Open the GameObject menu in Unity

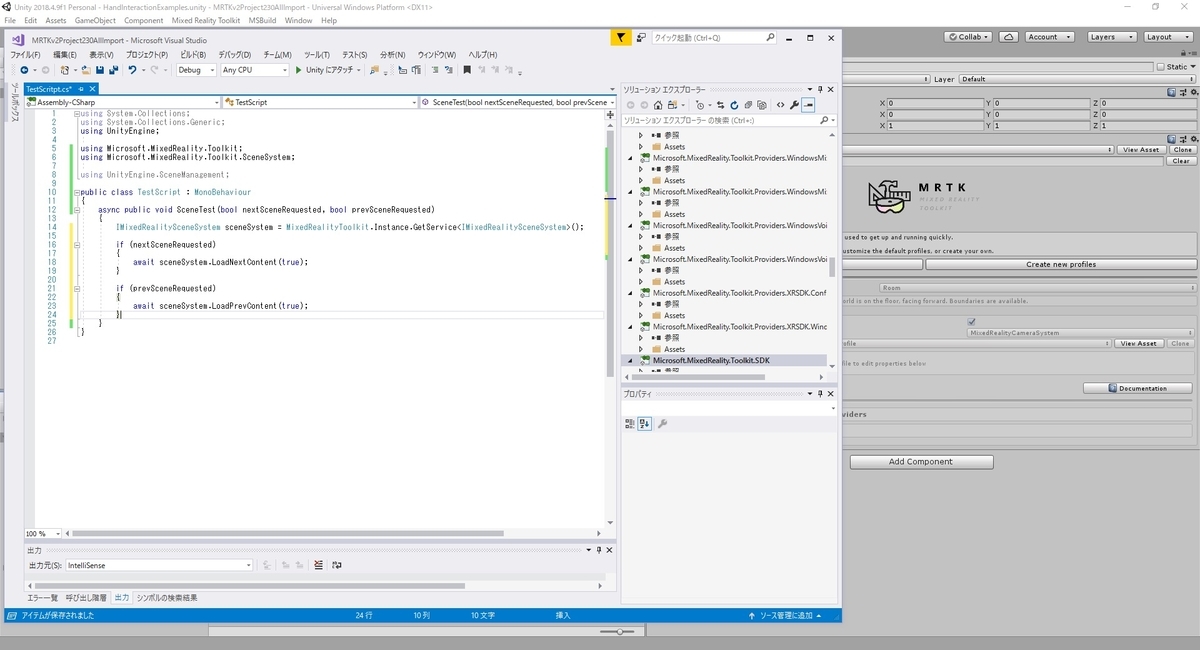point(95,20)
